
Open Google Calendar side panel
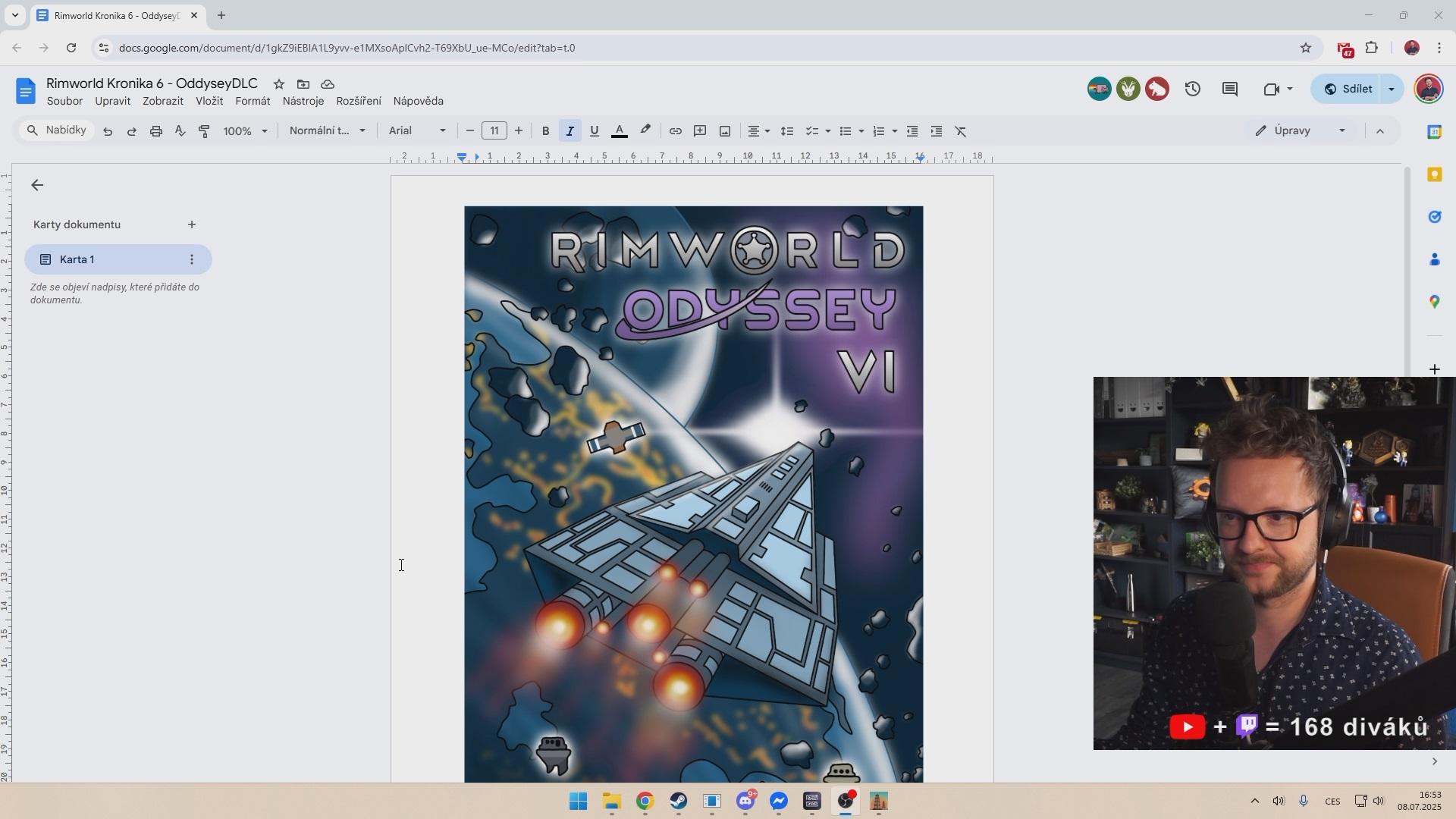coord(1434,131)
